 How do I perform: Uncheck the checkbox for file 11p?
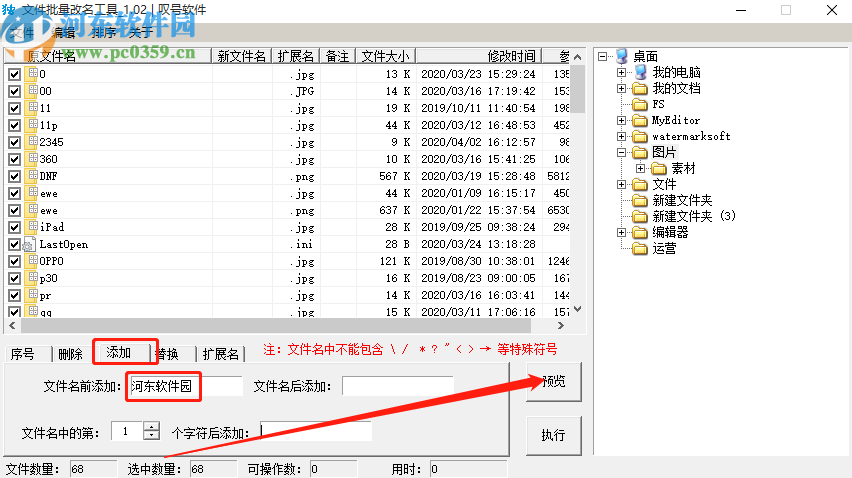coord(14,125)
